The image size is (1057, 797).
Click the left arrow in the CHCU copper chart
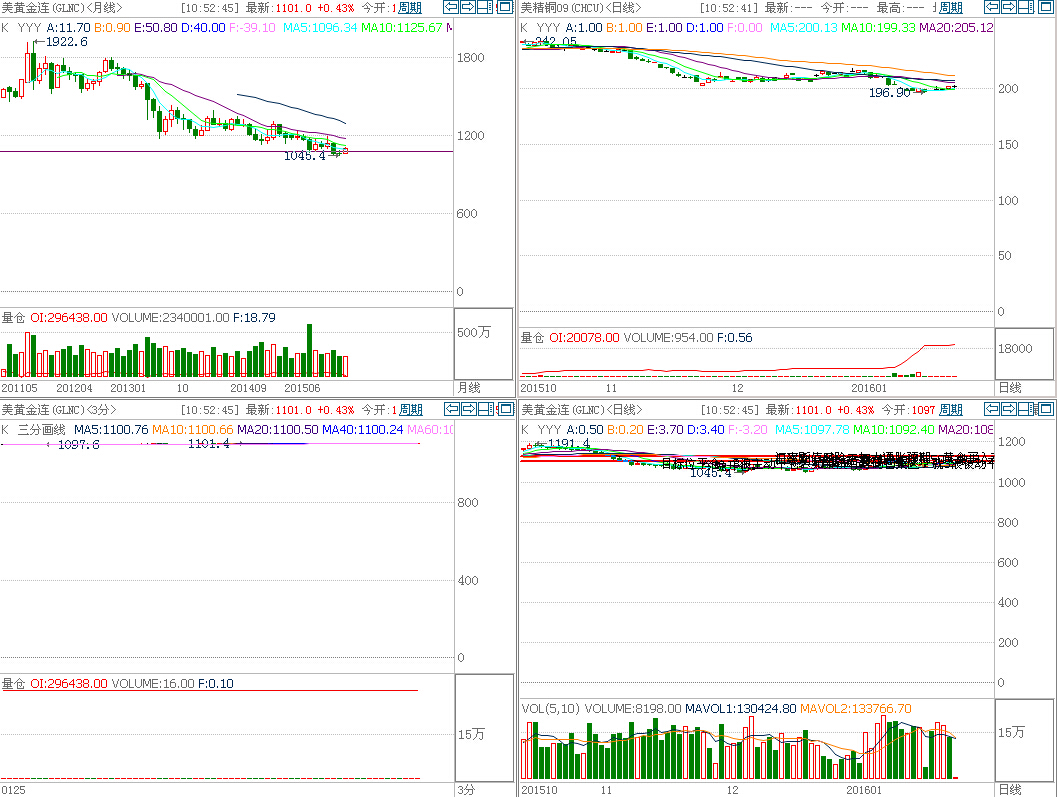point(991,7)
